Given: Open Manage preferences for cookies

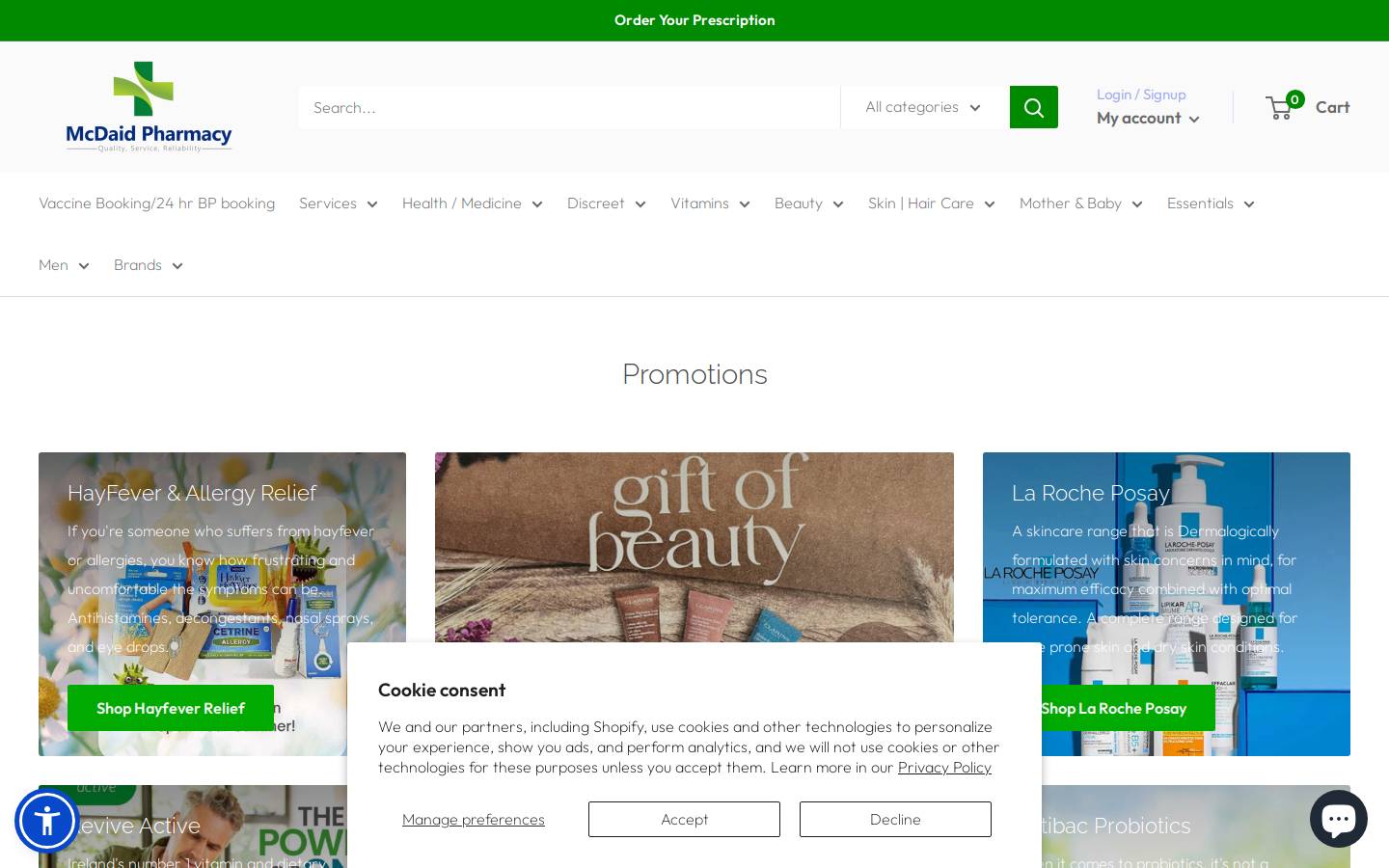Looking at the screenshot, I should coord(474,819).
